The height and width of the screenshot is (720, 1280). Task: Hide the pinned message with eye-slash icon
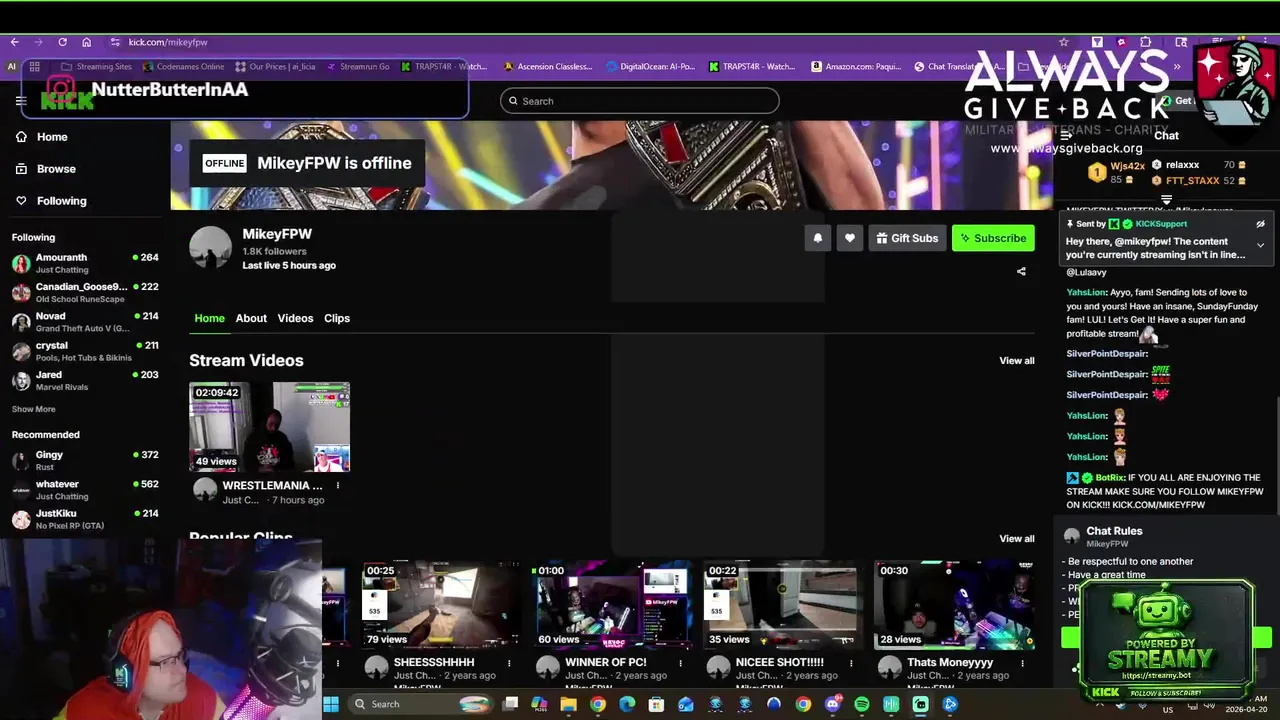coord(1260,224)
